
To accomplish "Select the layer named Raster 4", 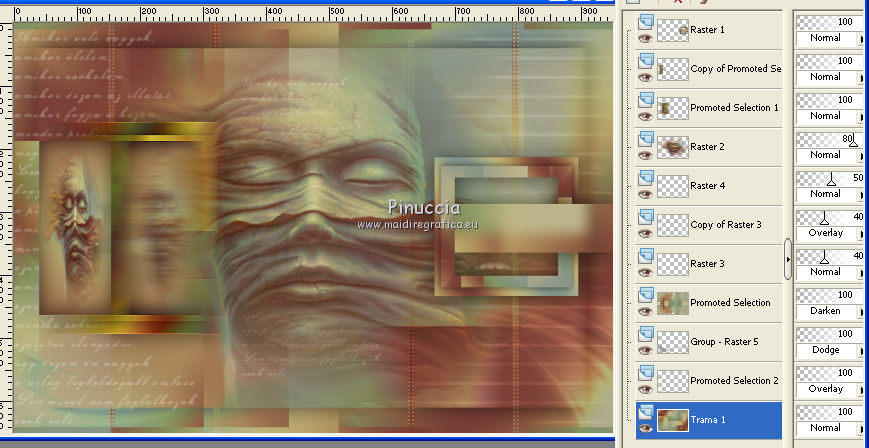I will point(708,186).
